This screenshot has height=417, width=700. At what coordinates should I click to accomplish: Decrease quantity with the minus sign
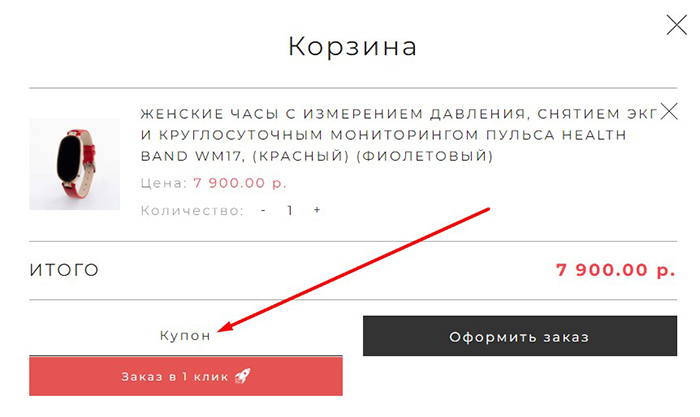263,211
